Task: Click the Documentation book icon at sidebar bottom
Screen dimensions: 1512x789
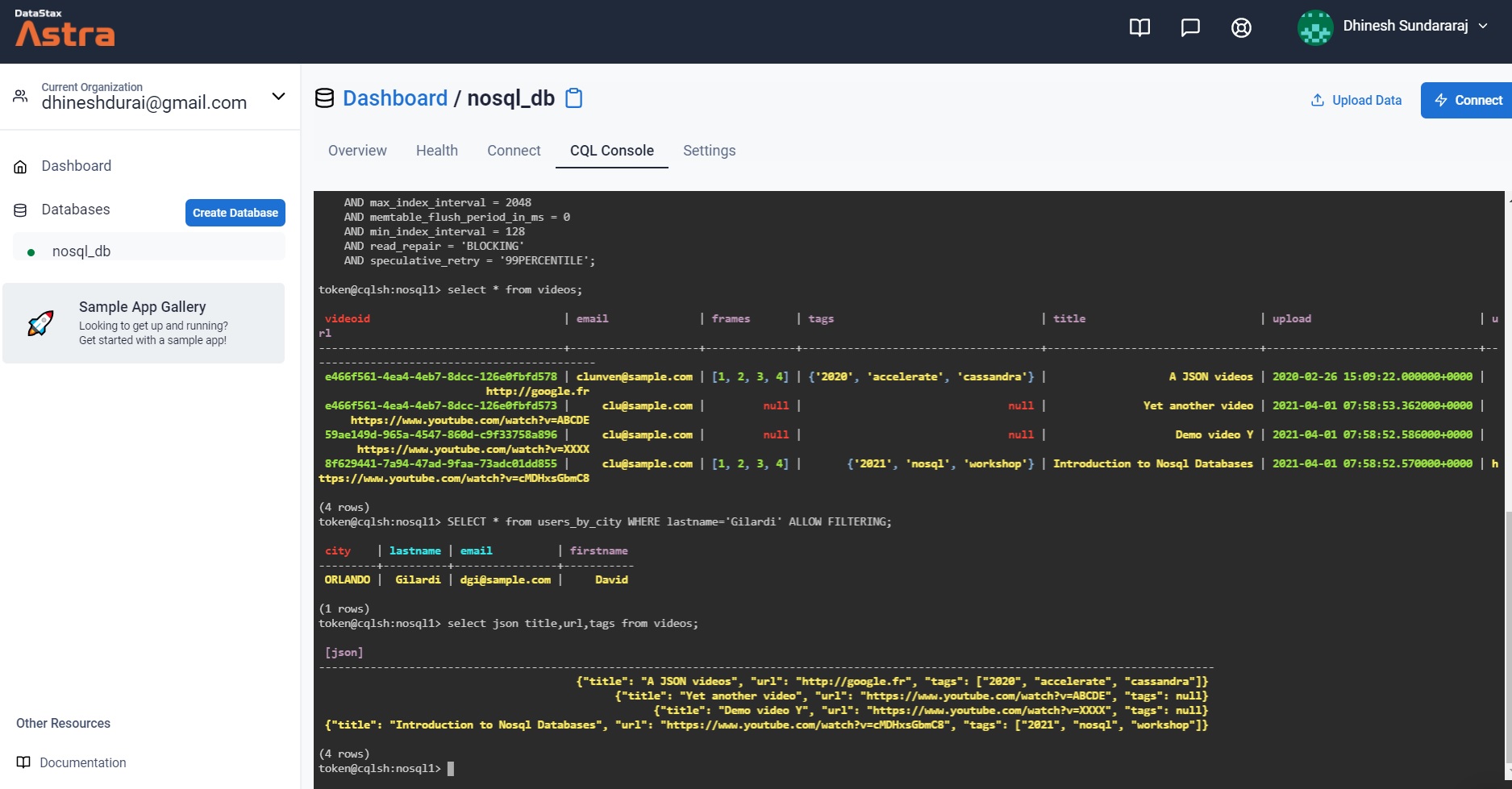Action: coord(23,762)
